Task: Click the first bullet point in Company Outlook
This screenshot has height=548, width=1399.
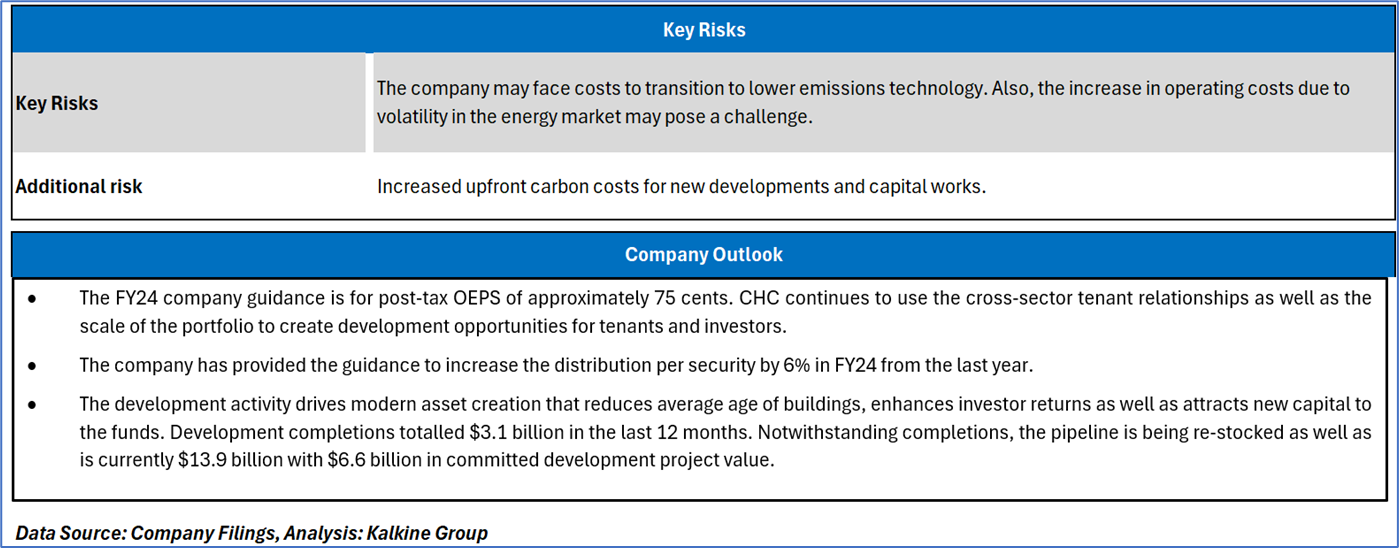Action: tap(34, 299)
